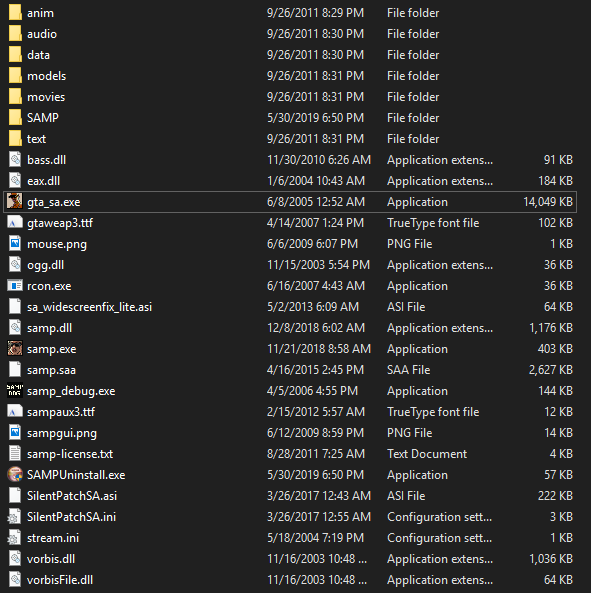The height and width of the screenshot is (593, 591).
Task: Select the date 11/21/2018 8:58 AM
Action: click(x=319, y=349)
